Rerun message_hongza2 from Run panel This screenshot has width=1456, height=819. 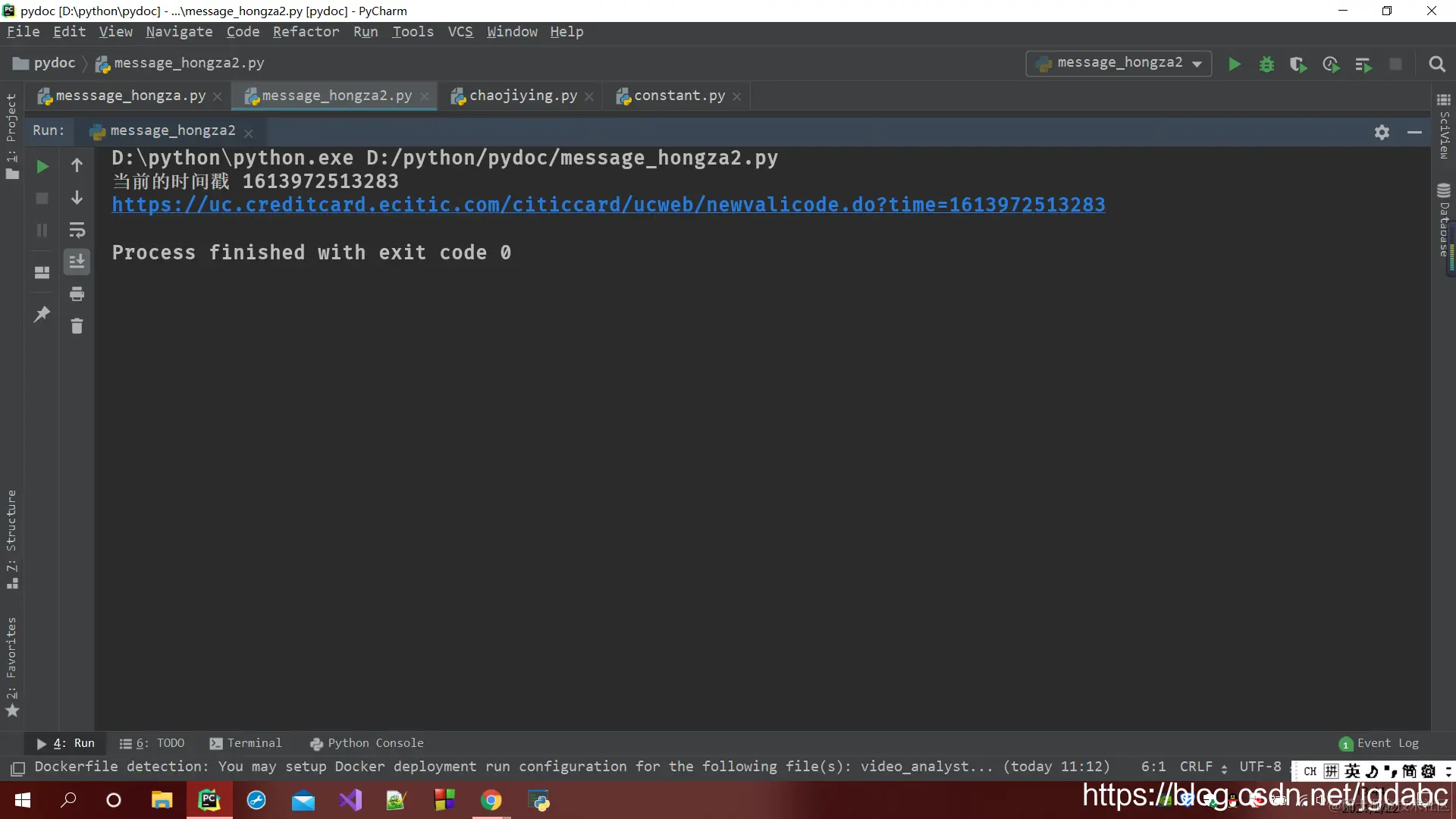tap(42, 166)
